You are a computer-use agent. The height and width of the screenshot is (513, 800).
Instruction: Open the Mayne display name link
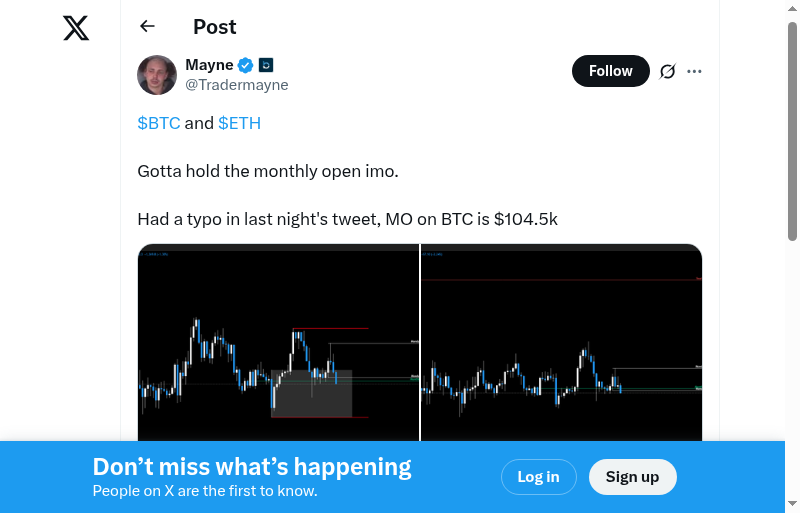click(x=209, y=66)
